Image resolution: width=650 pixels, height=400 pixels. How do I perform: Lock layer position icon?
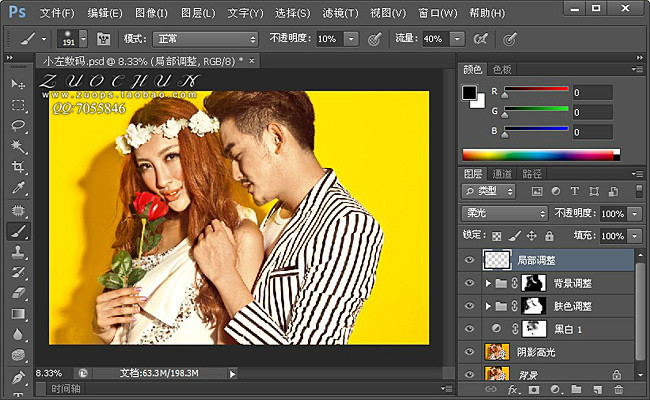point(531,236)
